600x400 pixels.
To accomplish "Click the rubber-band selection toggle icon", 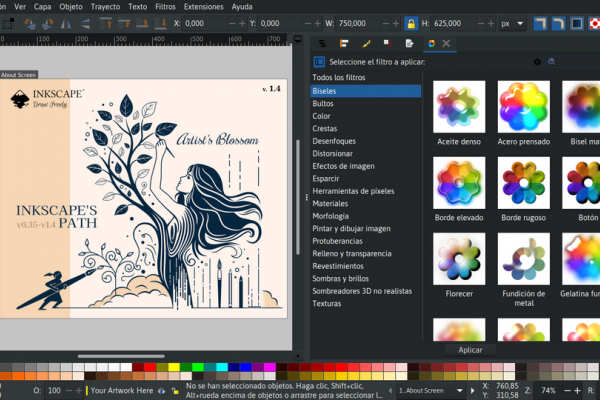I will pos(8,24).
